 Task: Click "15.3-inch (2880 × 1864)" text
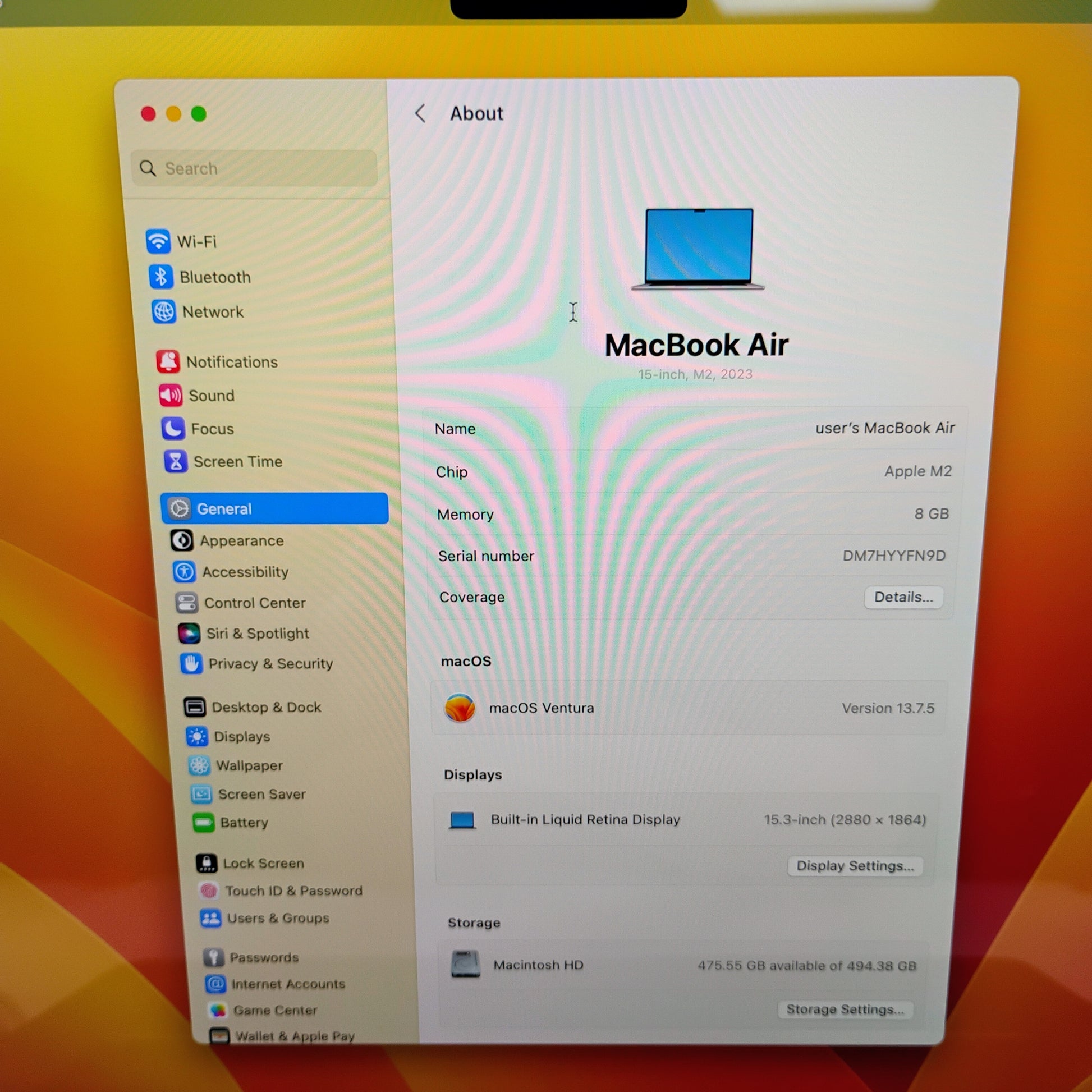pos(845,820)
